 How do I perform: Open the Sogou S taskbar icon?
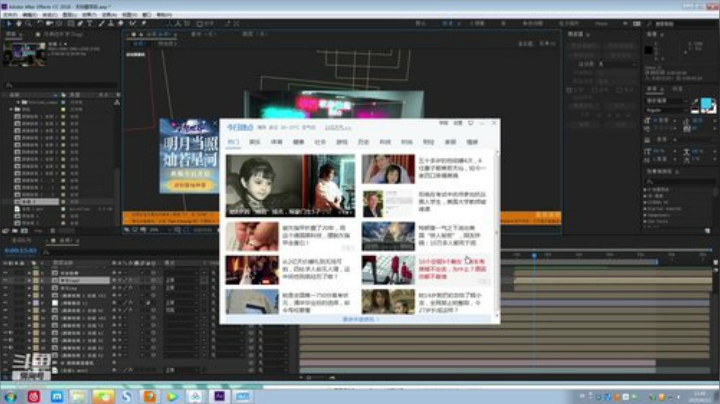[x=126, y=396]
